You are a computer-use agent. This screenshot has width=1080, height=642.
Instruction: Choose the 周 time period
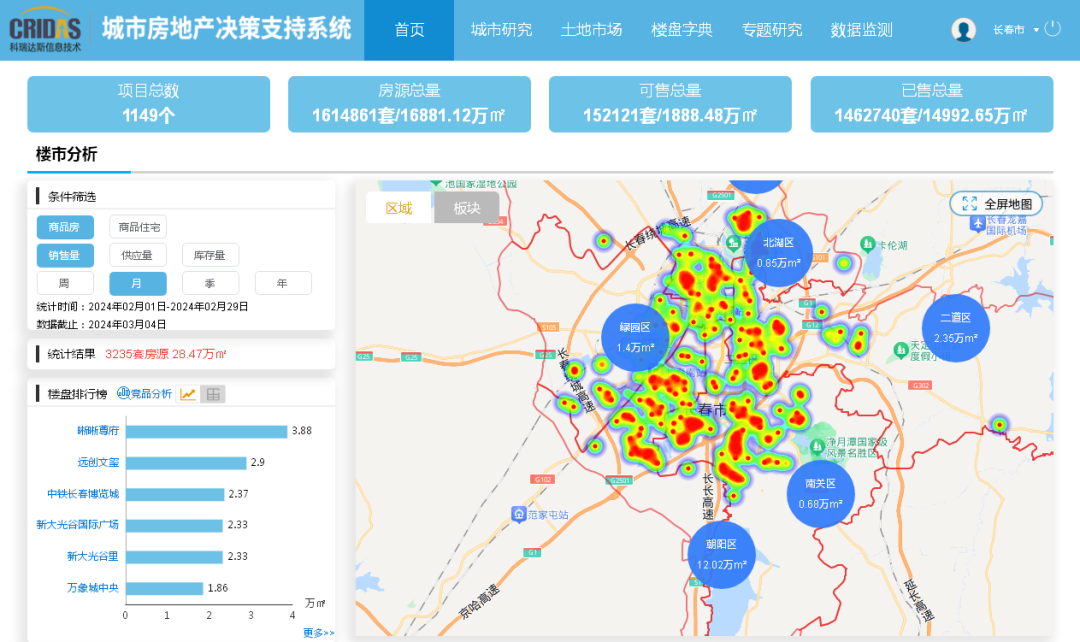point(65,283)
